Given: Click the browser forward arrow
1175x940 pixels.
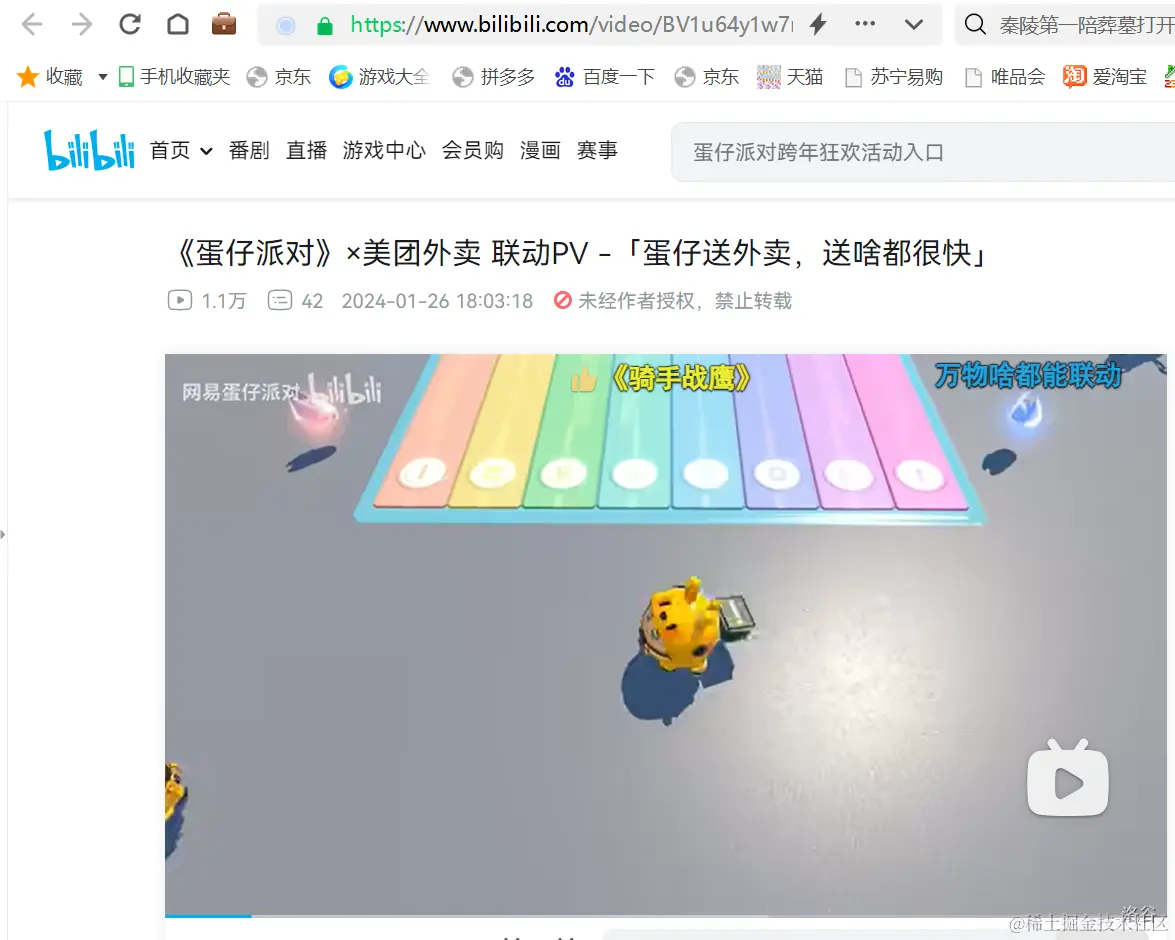Looking at the screenshot, I should tap(81, 25).
